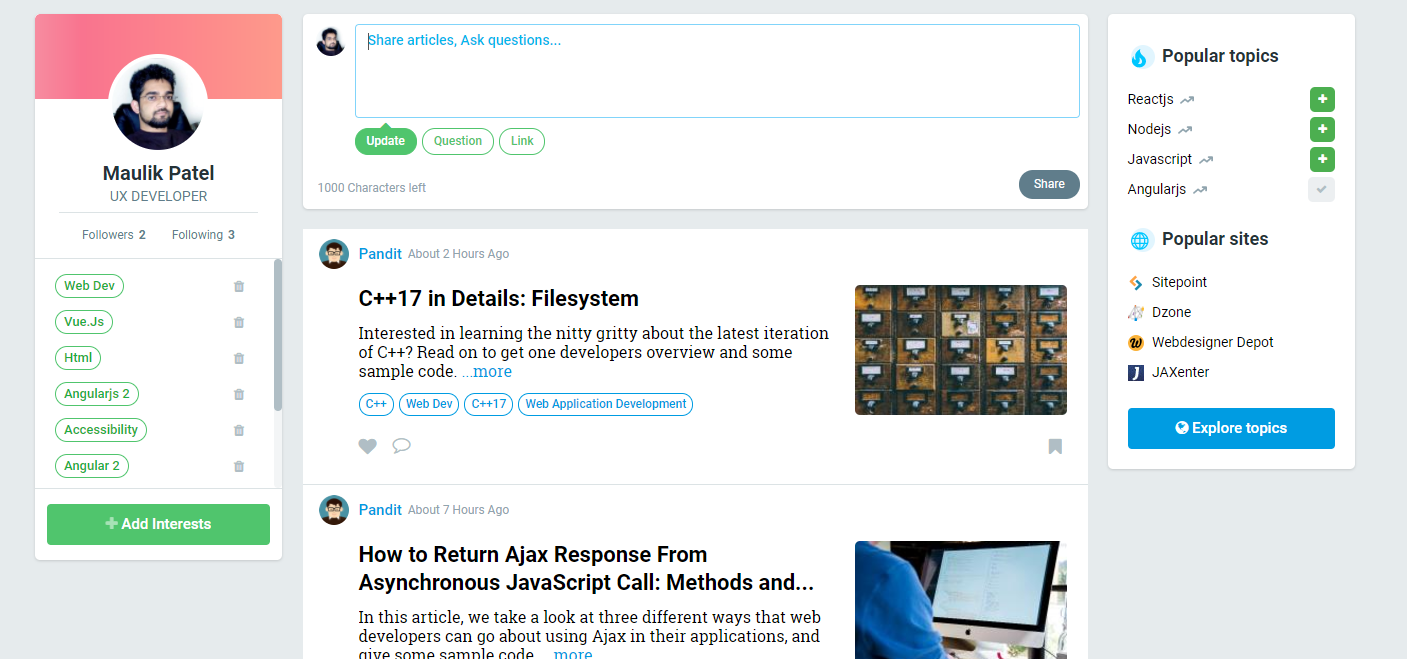Click the Dzone site logo
The height and width of the screenshot is (659, 1407).
pos(1136,312)
